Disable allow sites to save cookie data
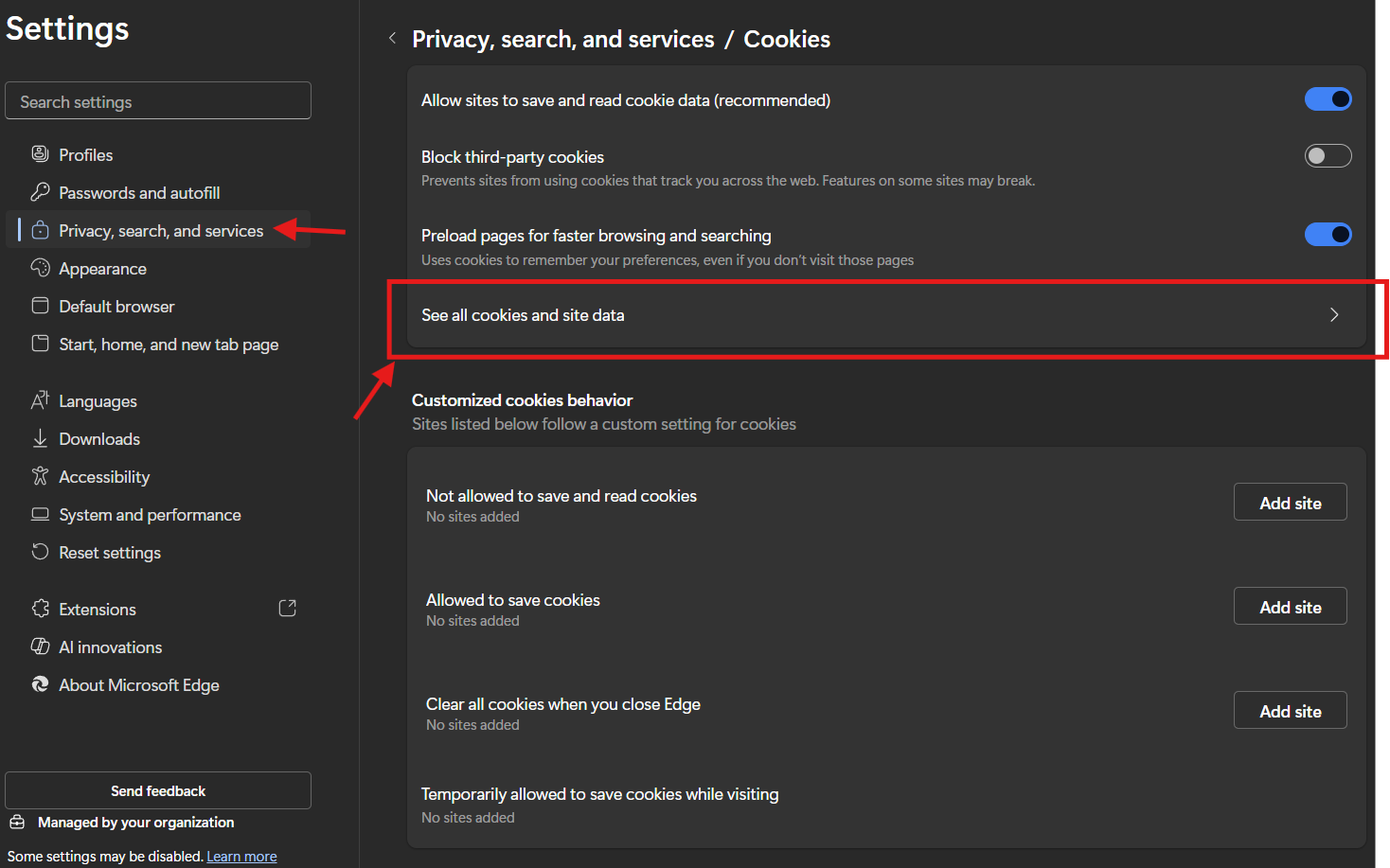 pyautogui.click(x=1328, y=99)
